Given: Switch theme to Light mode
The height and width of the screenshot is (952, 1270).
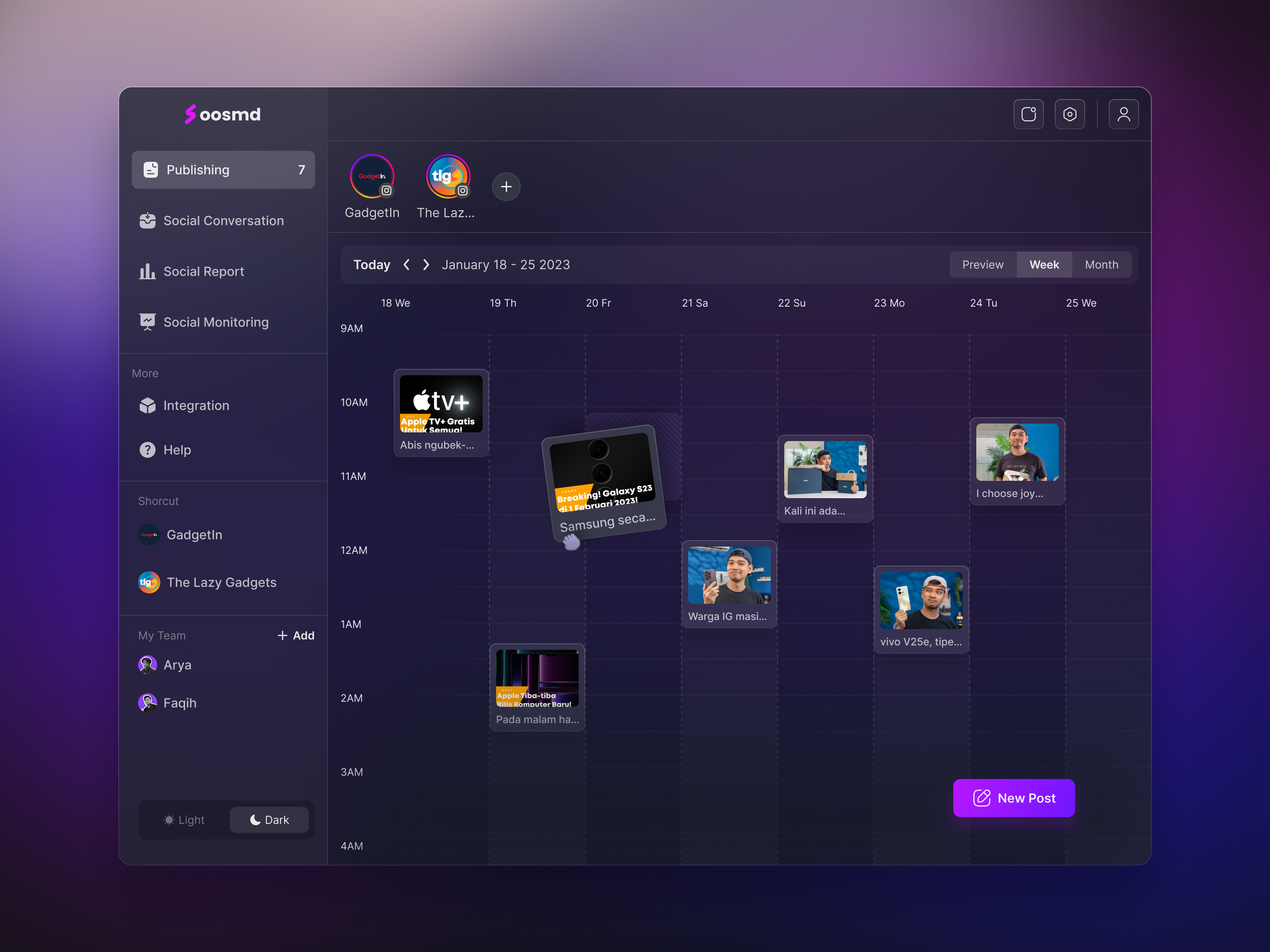Looking at the screenshot, I should 184,820.
